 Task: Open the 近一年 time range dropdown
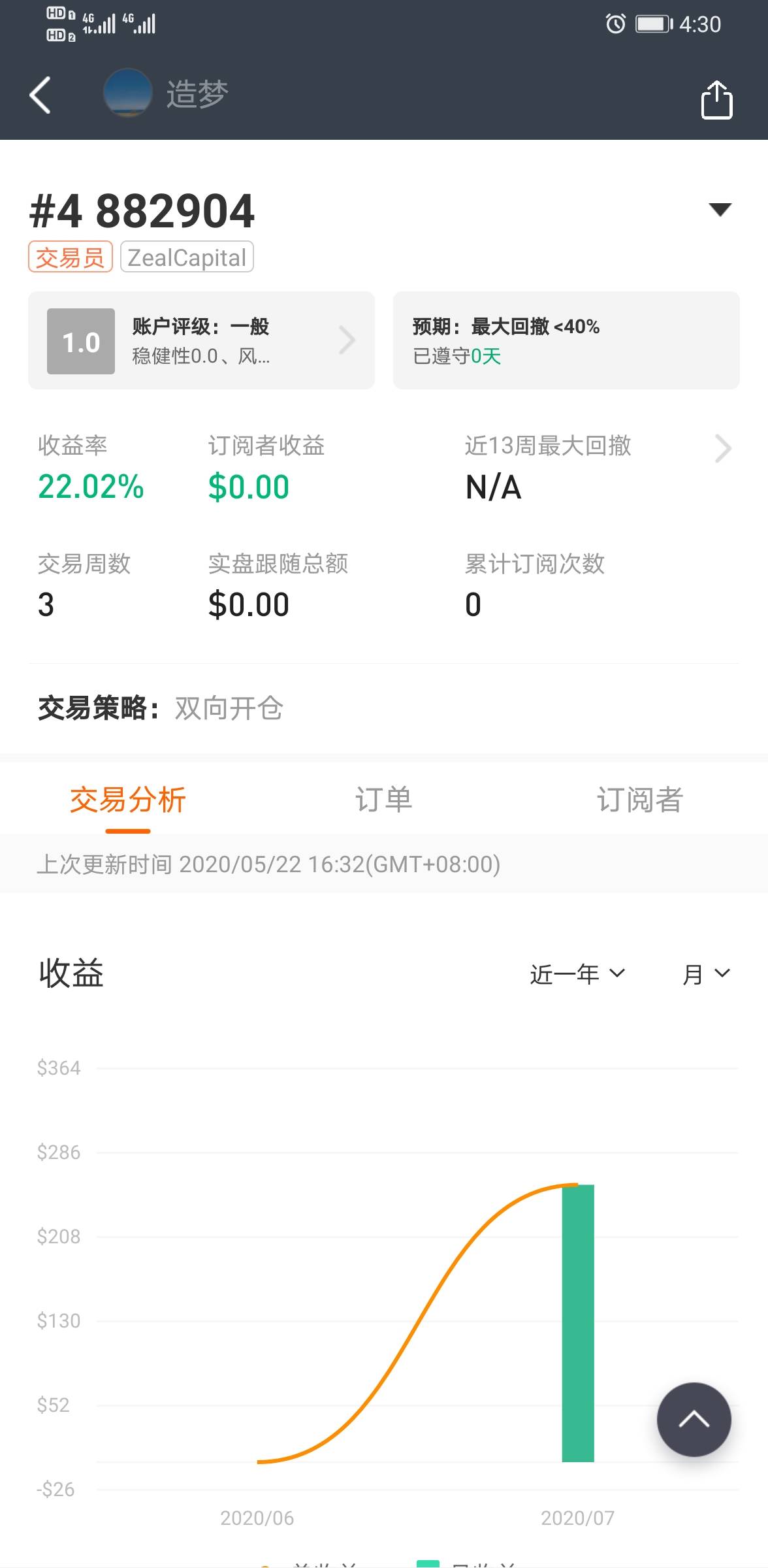(x=577, y=974)
